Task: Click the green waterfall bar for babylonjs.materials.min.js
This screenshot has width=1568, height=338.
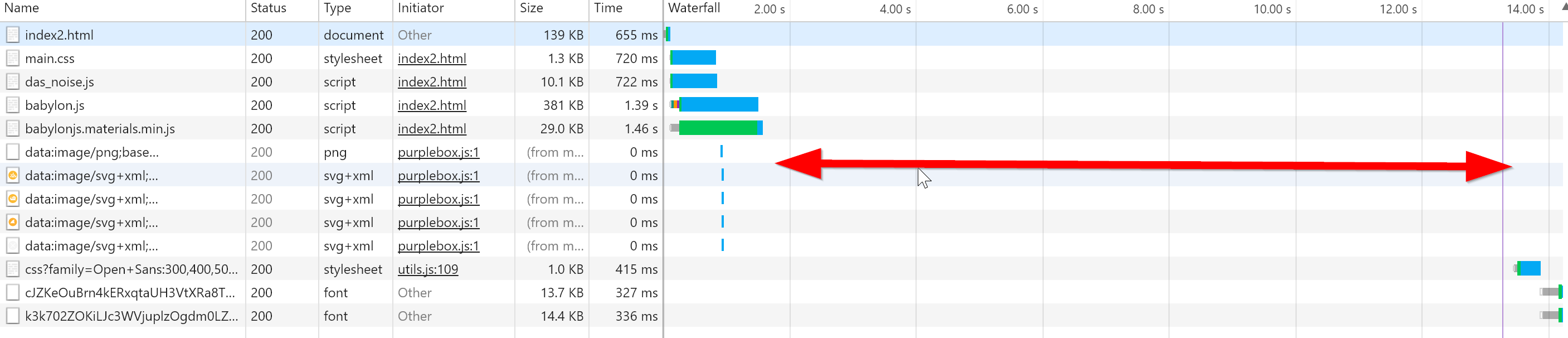Action: [718, 128]
